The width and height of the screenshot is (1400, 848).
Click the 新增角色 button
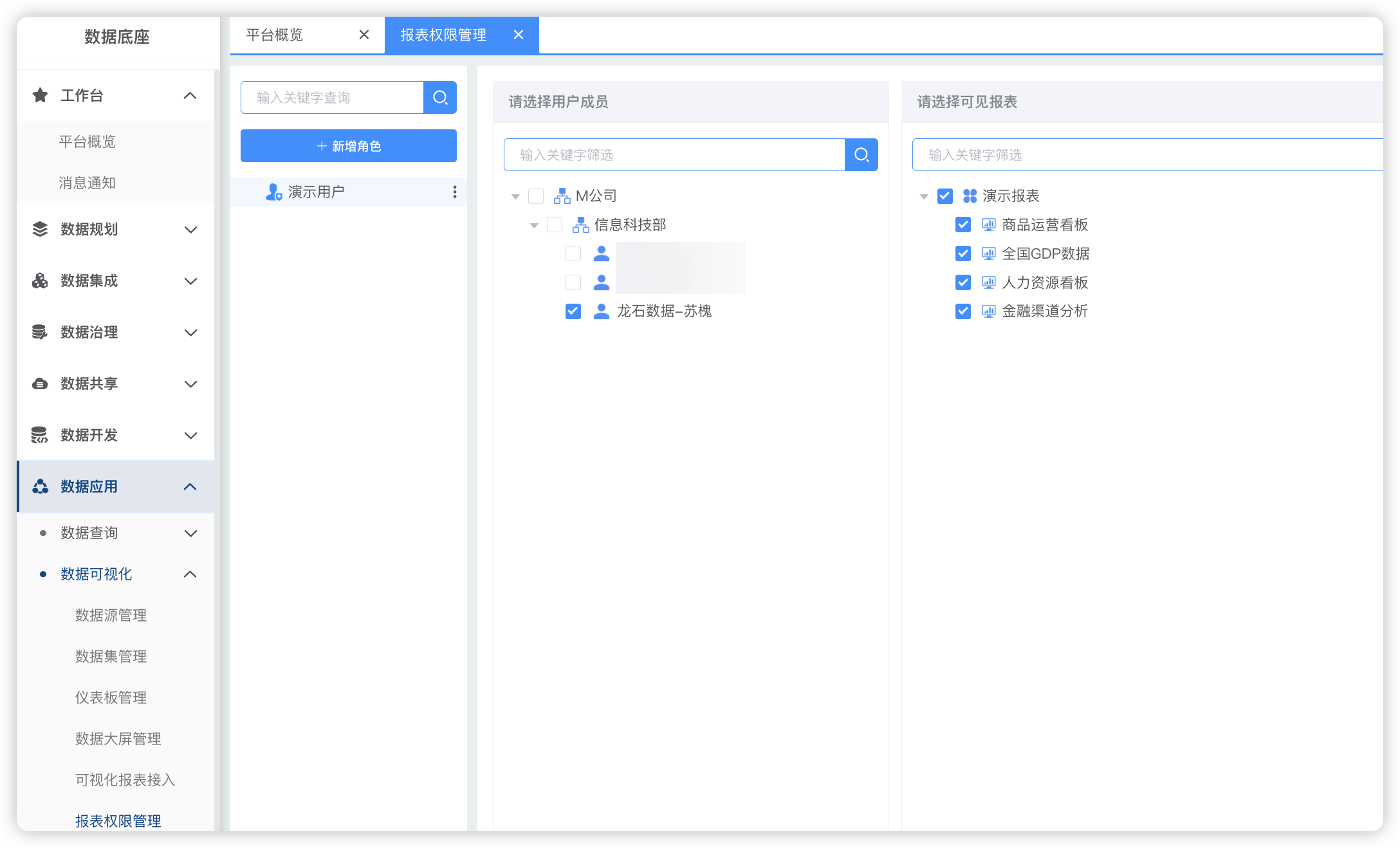tap(348, 146)
